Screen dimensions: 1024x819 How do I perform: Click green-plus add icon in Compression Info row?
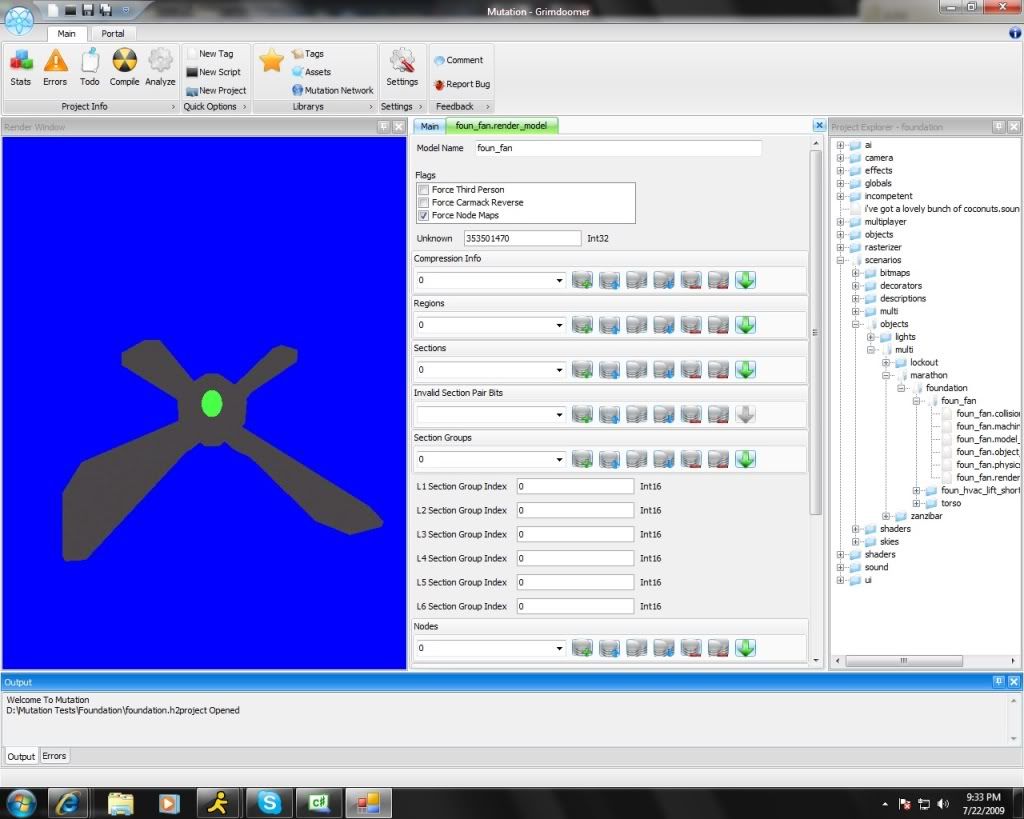[x=582, y=280]
